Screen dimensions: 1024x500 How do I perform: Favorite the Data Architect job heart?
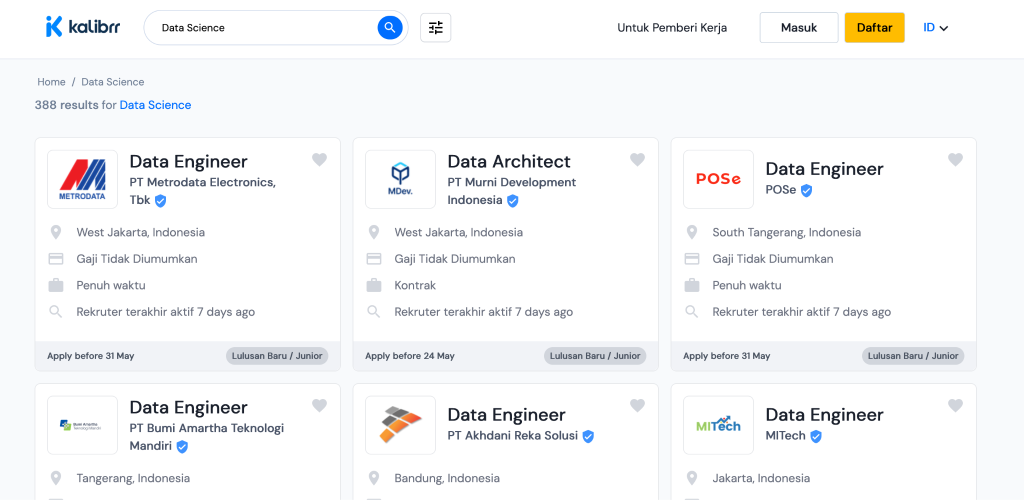coord(637,159)
